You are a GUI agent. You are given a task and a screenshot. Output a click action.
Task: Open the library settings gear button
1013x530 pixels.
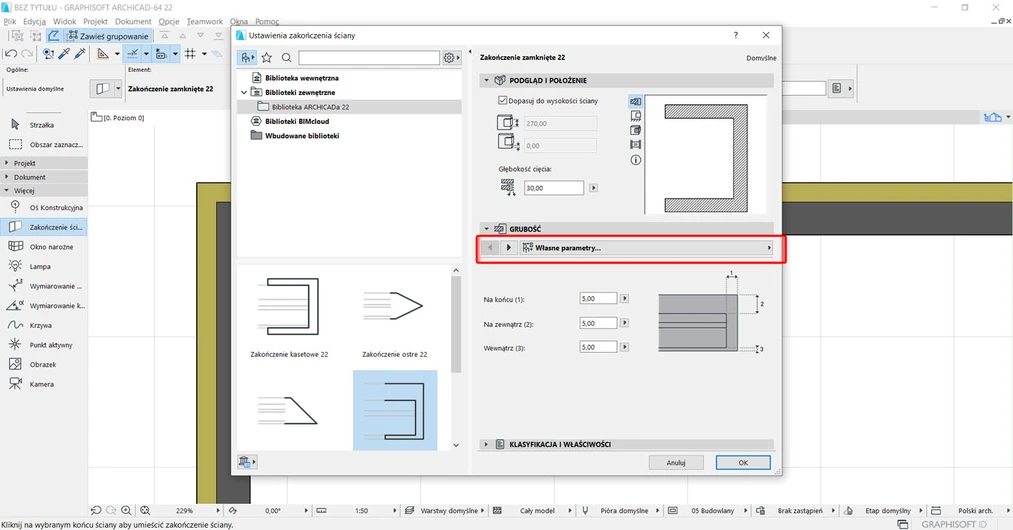click(x=451, y=58)
